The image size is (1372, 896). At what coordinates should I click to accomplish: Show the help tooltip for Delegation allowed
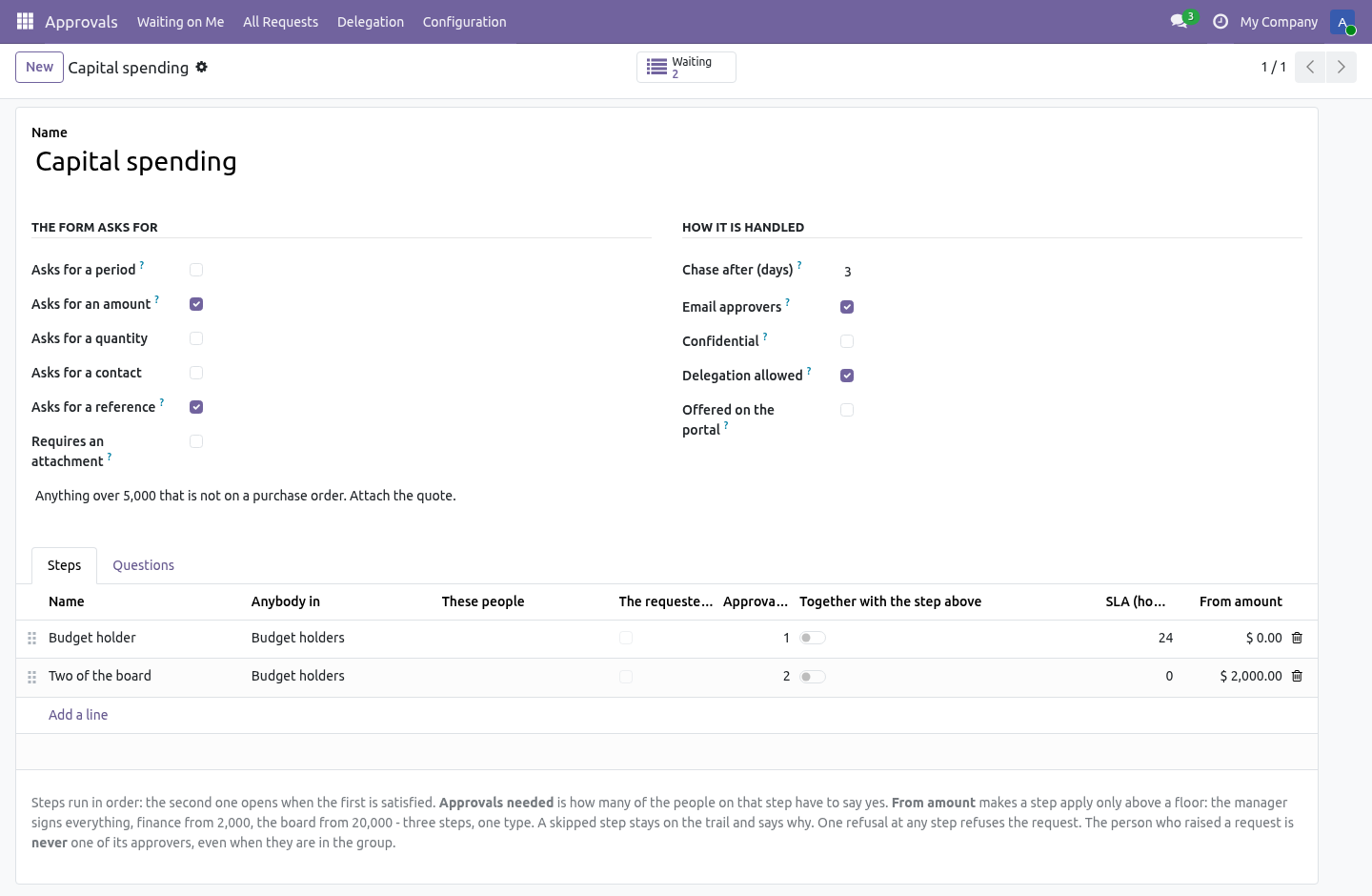pyautogui.click(x=809, y=370)
